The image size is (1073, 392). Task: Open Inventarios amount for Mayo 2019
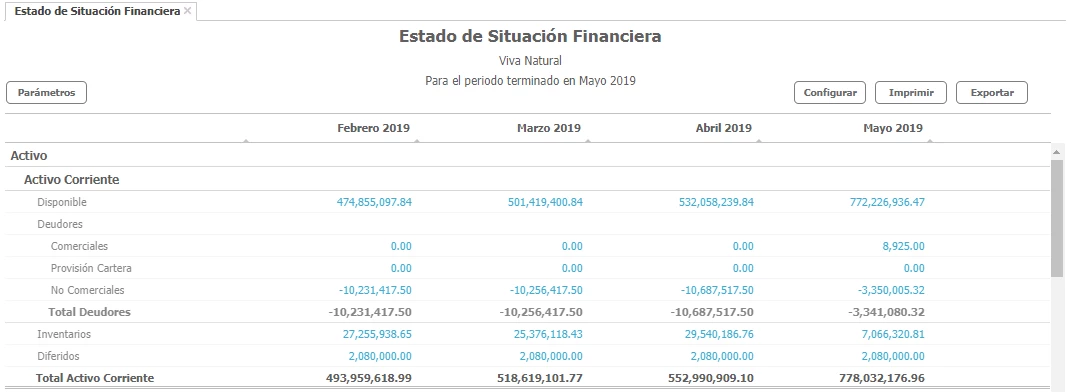(x=893, y=335)
